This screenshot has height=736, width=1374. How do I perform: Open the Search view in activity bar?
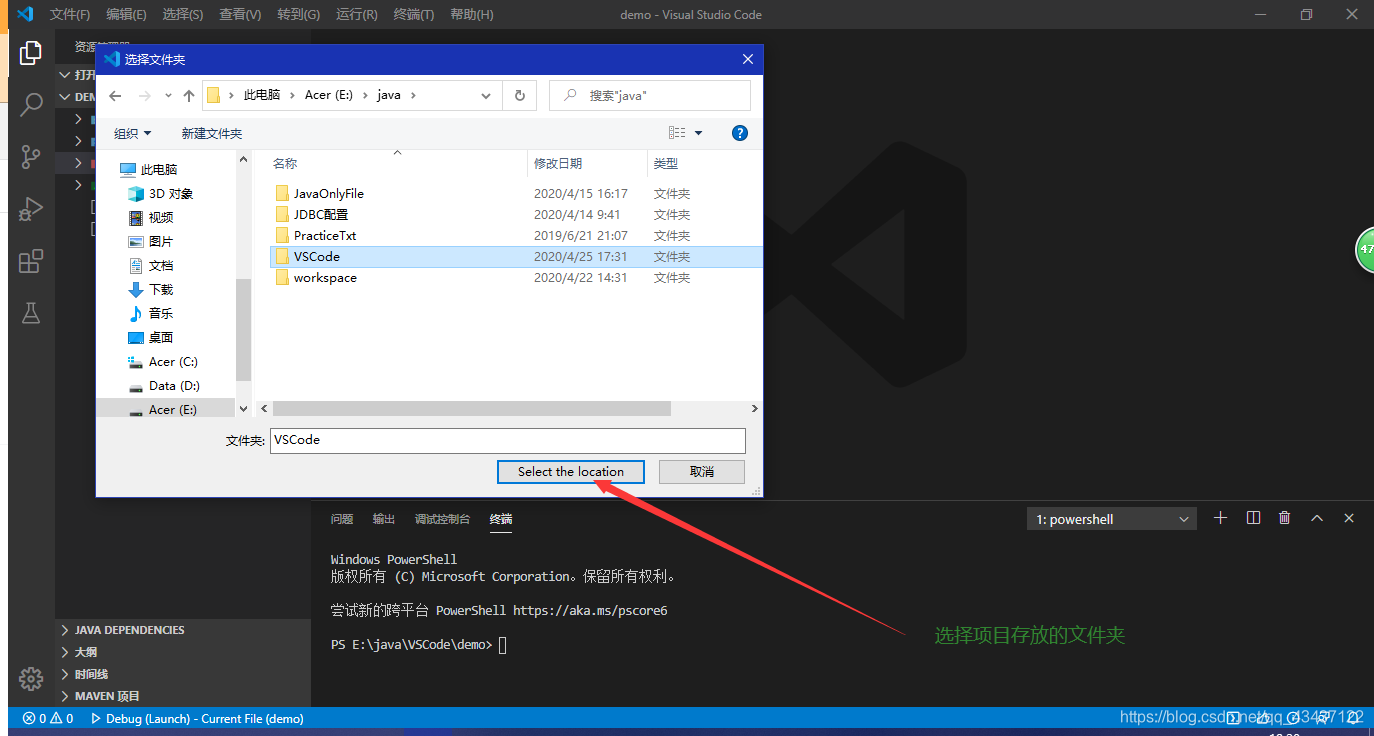(x=31, y=104)
